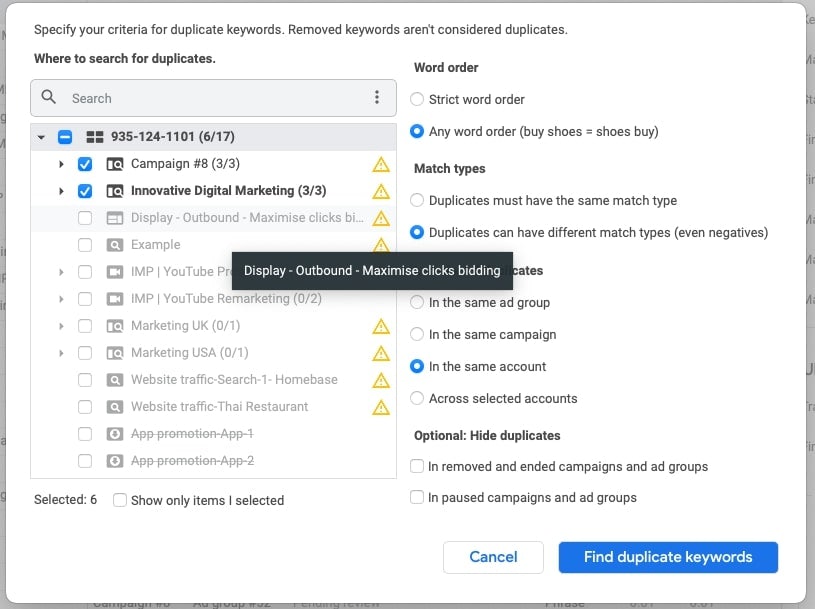Click the Find duplicate keywords button

667,557
